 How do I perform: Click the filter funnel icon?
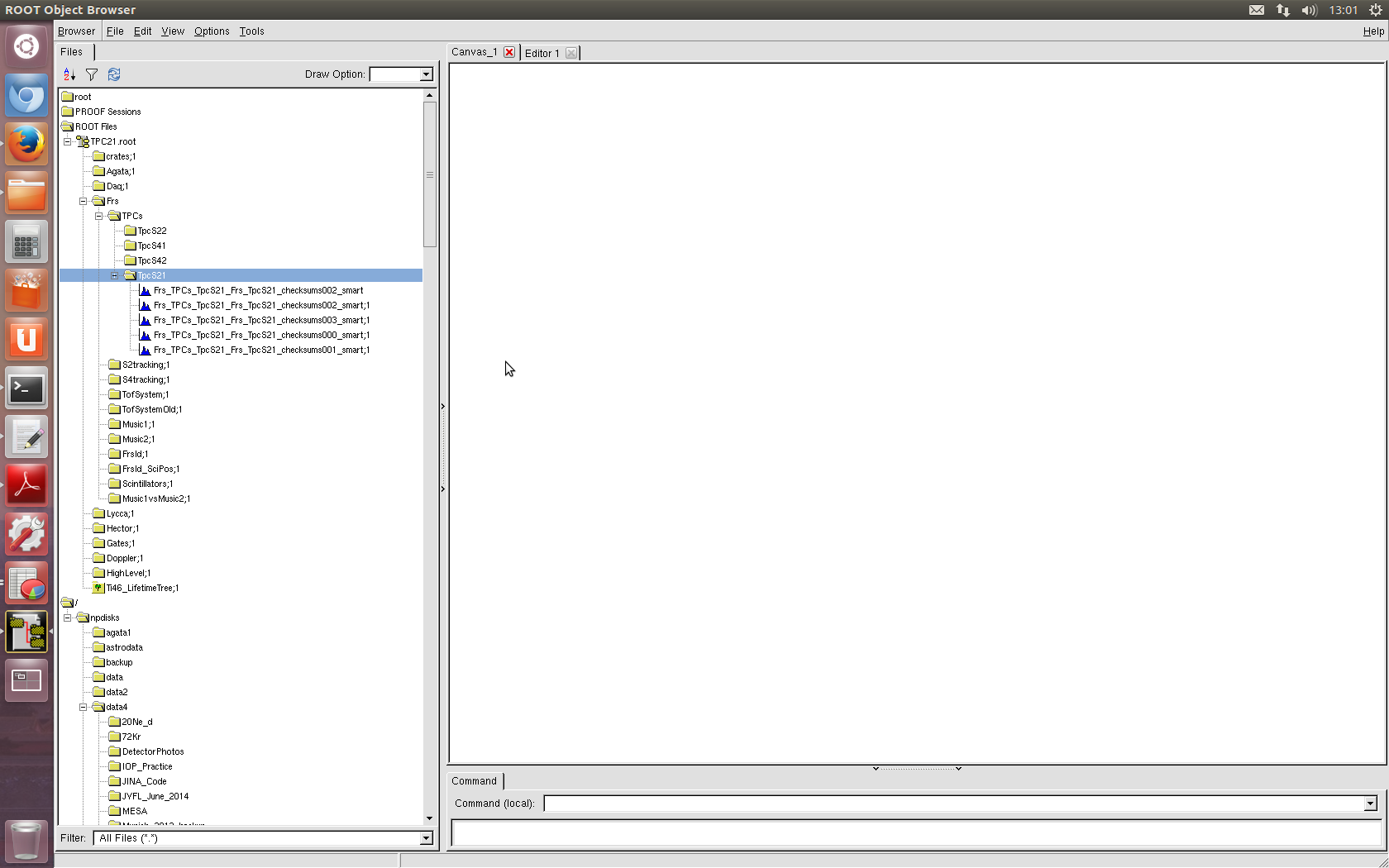92,74
